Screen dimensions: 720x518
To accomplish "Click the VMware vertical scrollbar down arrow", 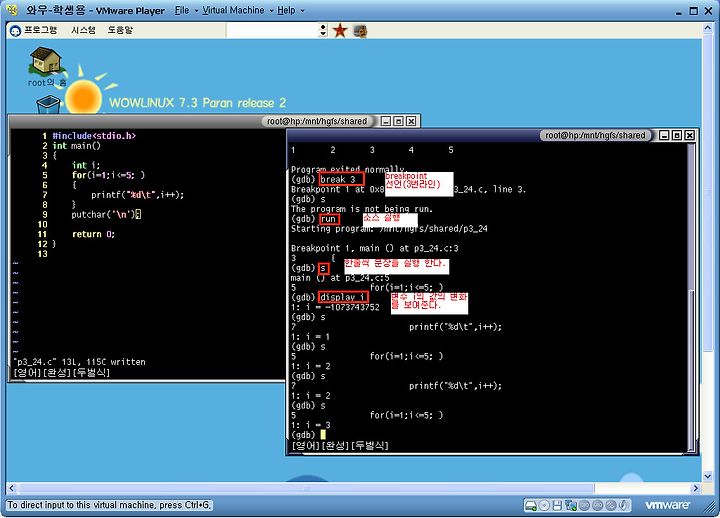I will point(708,476).
